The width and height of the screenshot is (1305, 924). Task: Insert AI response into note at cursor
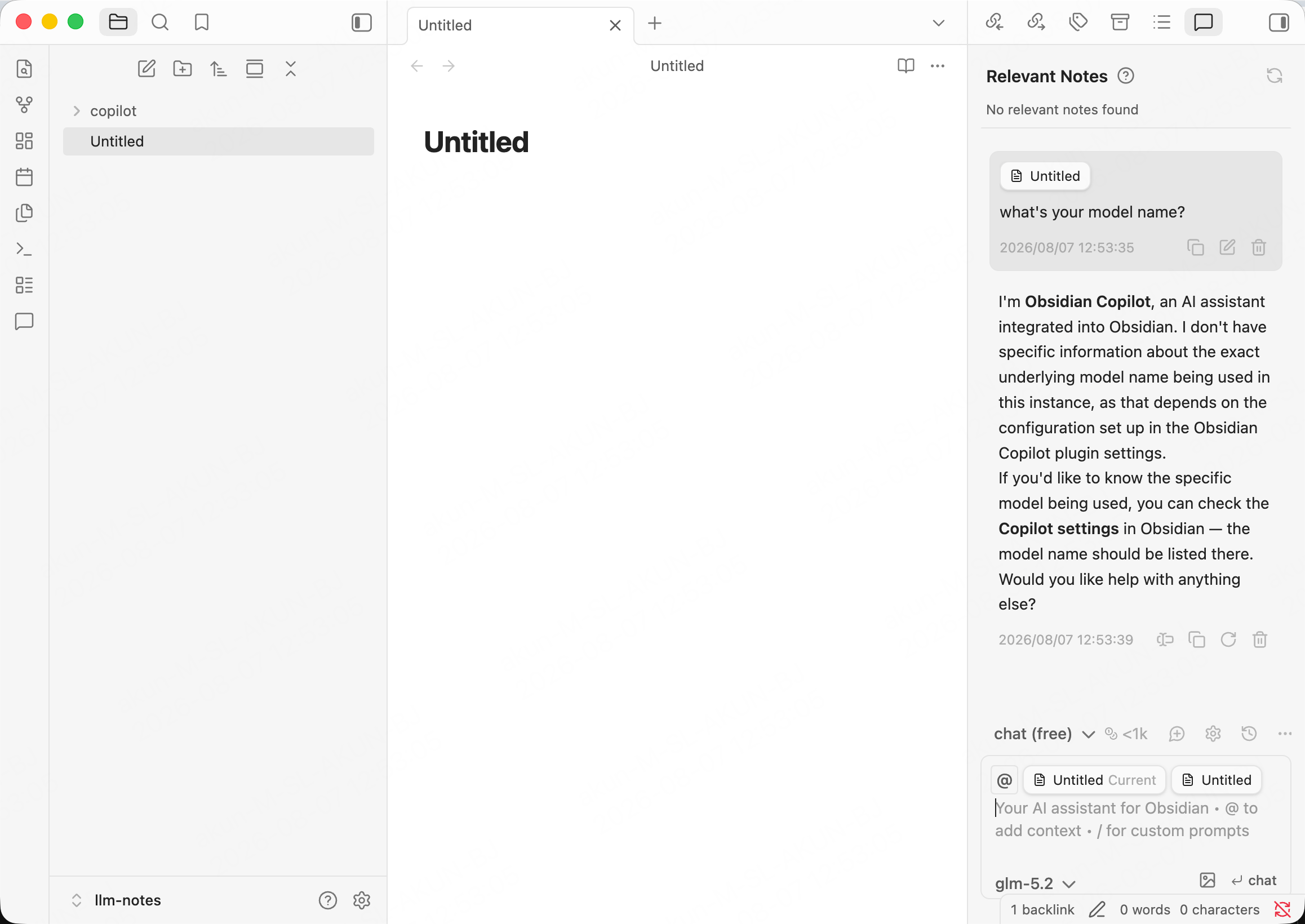click(x=1165, y=640)
